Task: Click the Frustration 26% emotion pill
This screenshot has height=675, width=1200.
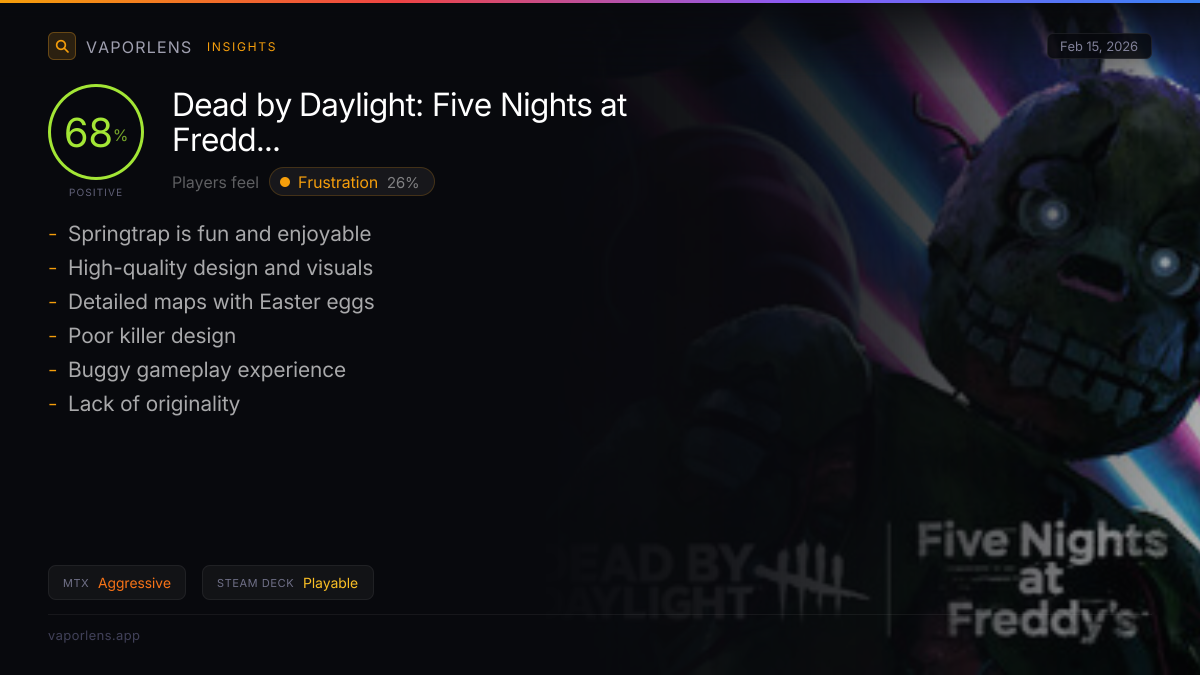Action: [352, 182]
